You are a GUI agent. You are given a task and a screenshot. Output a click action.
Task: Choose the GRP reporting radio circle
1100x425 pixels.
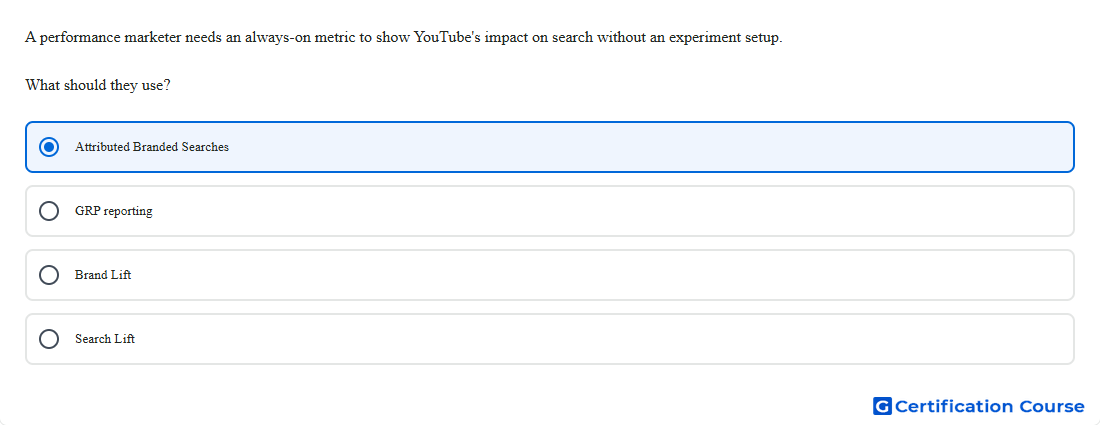[x=49, y=211]
